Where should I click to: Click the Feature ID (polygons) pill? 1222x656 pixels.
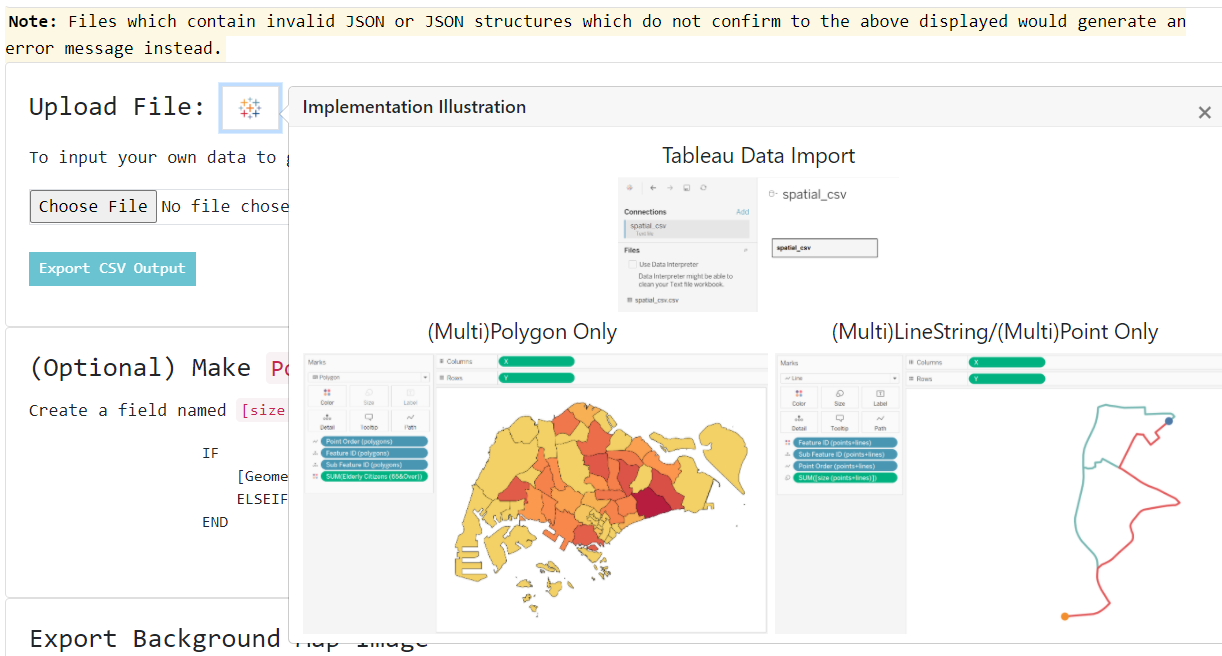(x=374, y=453)
